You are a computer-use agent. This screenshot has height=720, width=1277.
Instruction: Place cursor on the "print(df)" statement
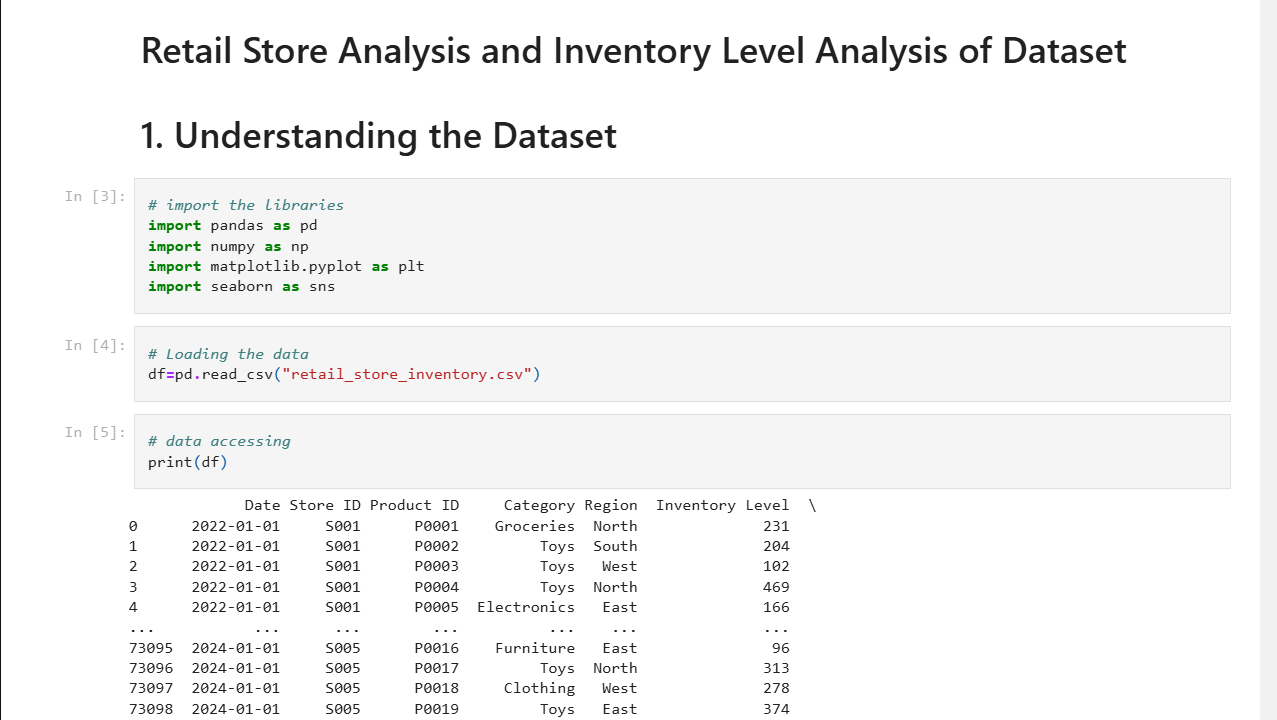pyautogui.click(x=188, y=461)
